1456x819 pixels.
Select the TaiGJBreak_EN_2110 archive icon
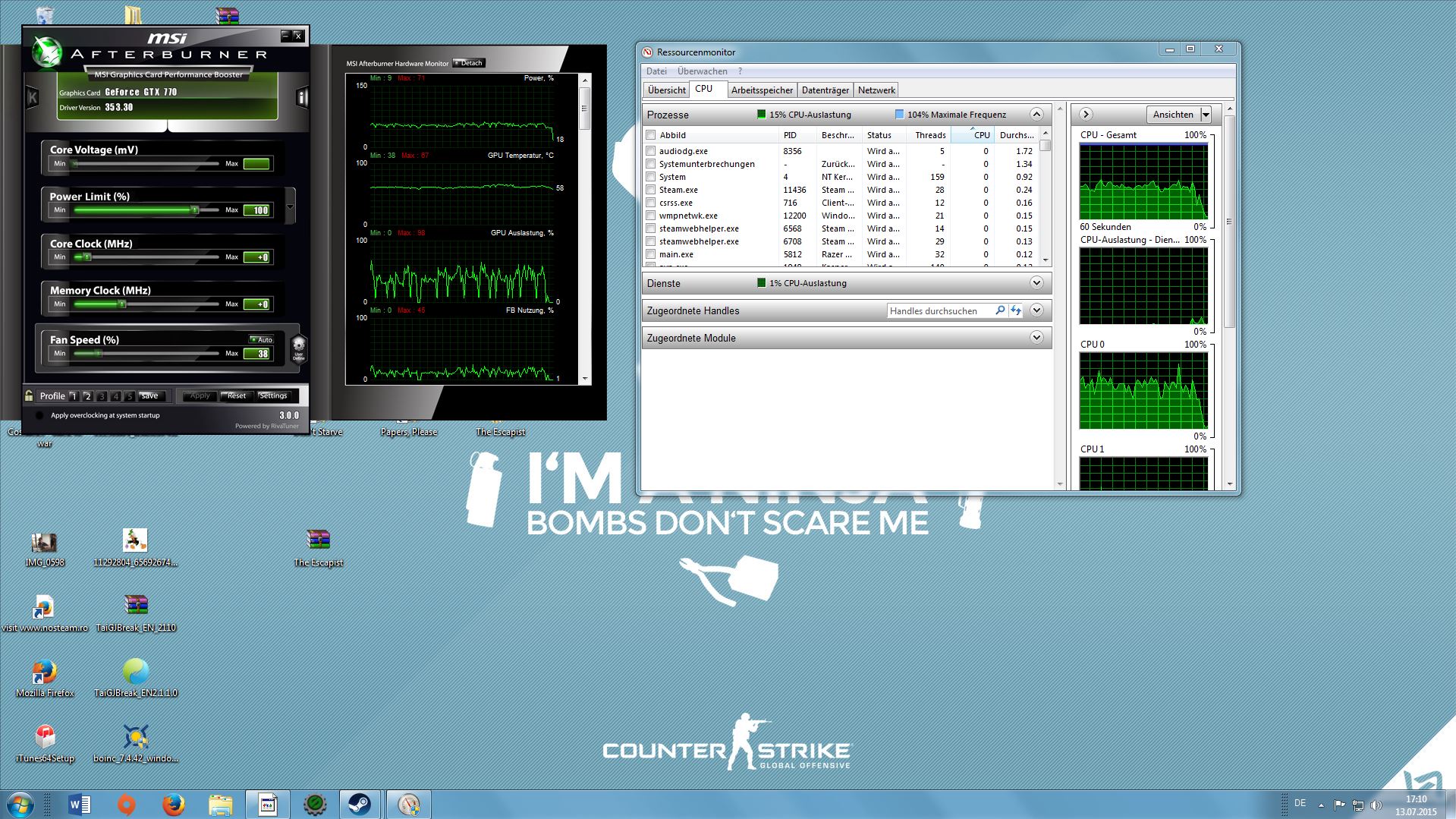click(136, 613)
